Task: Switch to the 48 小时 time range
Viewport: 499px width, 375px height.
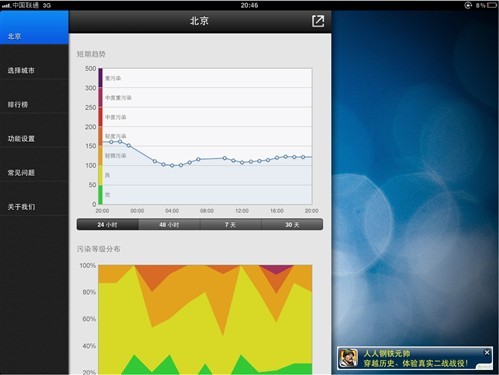Action: [169, 224]
